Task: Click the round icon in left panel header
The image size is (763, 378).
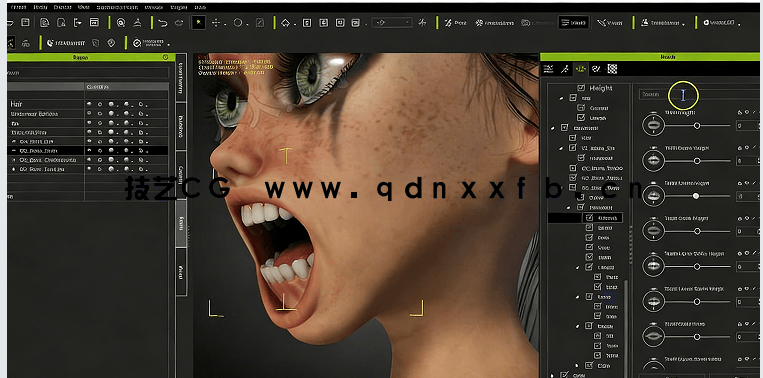Action: pos(165,57)
